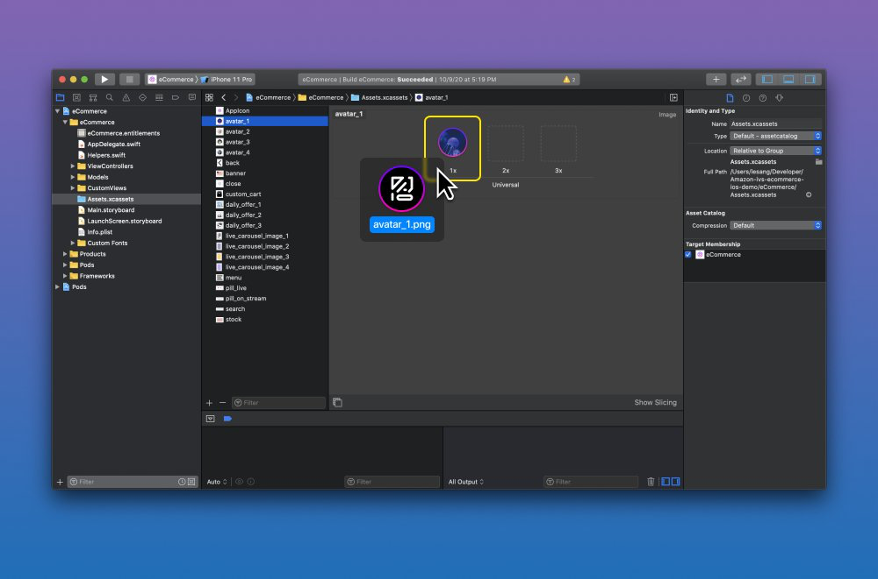
Task: Clear the console with the trash icon
Action: 651,482
